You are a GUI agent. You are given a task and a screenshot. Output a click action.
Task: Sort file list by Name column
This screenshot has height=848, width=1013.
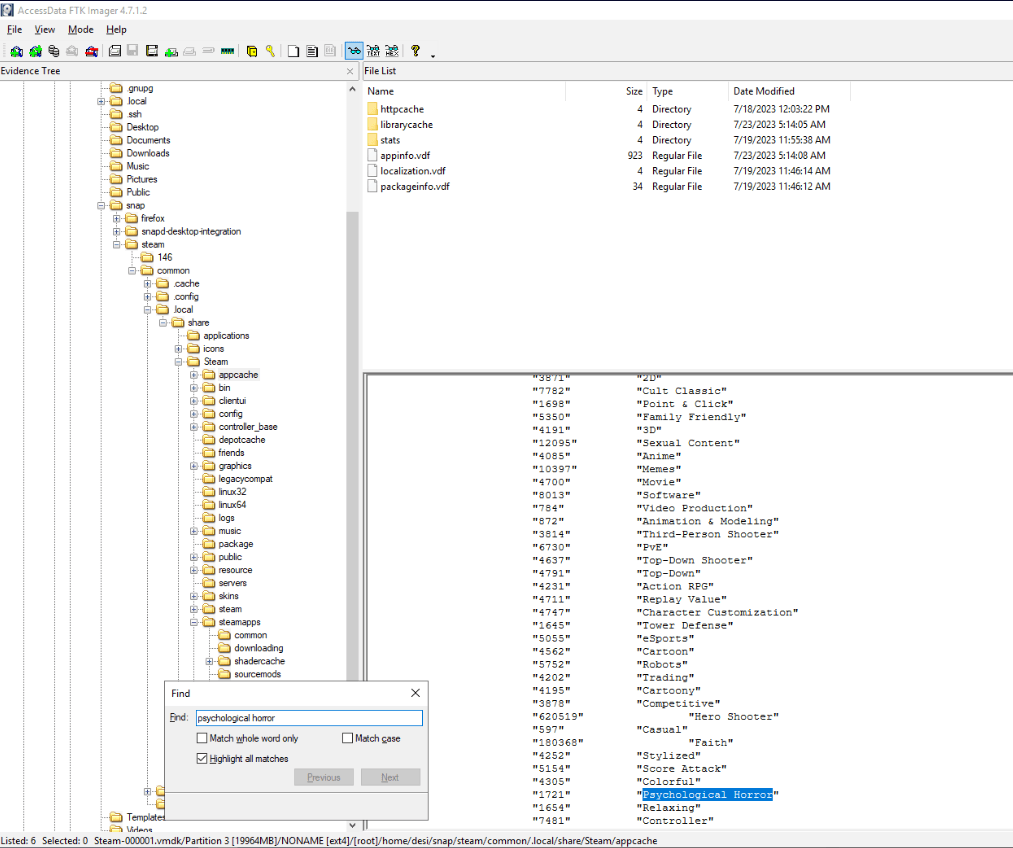tap(465, 91)
